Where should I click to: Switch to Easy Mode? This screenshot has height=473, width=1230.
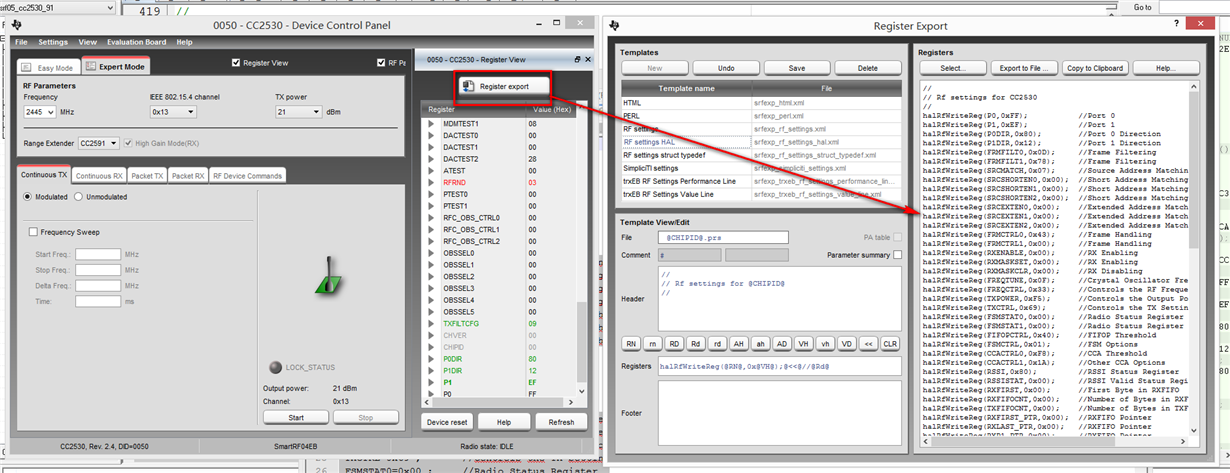pyautogui.click(x=48, y=67)
